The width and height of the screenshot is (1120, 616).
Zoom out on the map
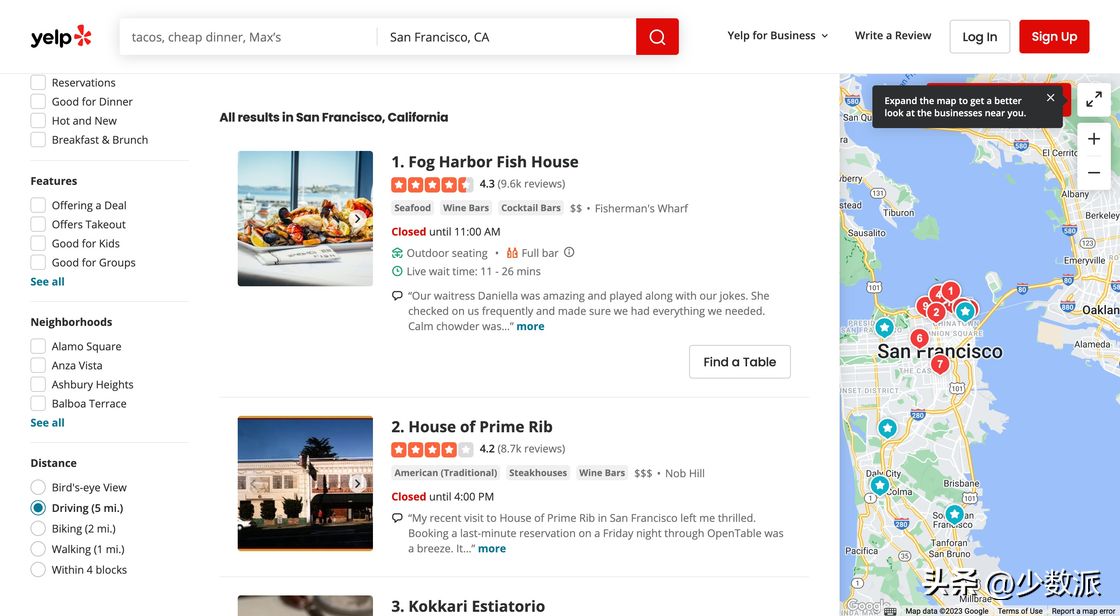click(x=1094, y=173)
